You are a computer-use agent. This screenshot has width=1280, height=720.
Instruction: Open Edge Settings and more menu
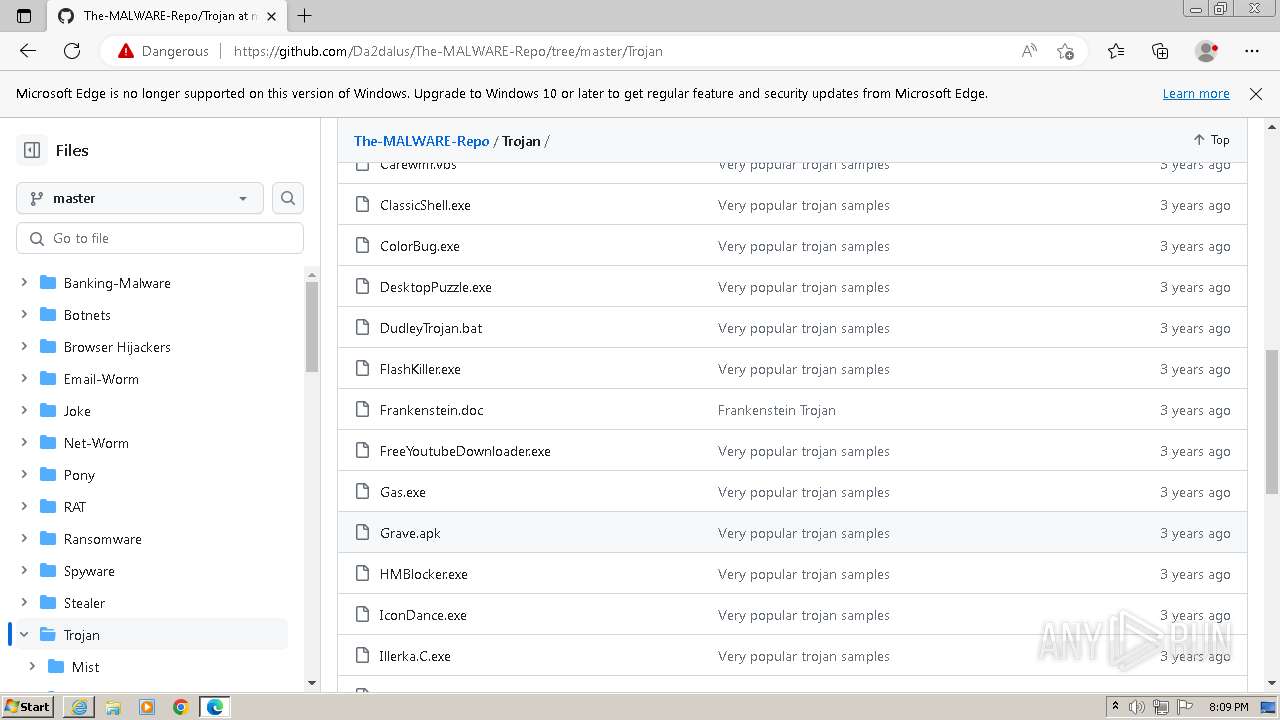tap(1252, 51)
